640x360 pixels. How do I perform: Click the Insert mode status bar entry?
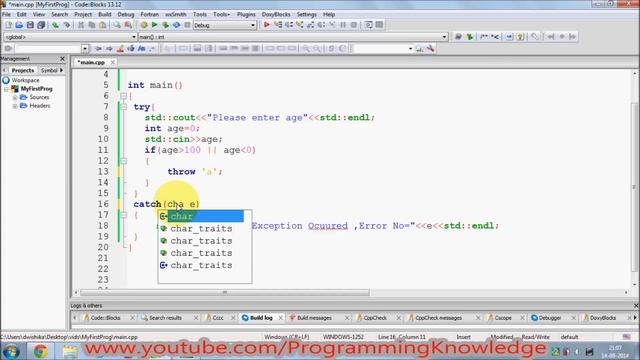coord(463,337)
